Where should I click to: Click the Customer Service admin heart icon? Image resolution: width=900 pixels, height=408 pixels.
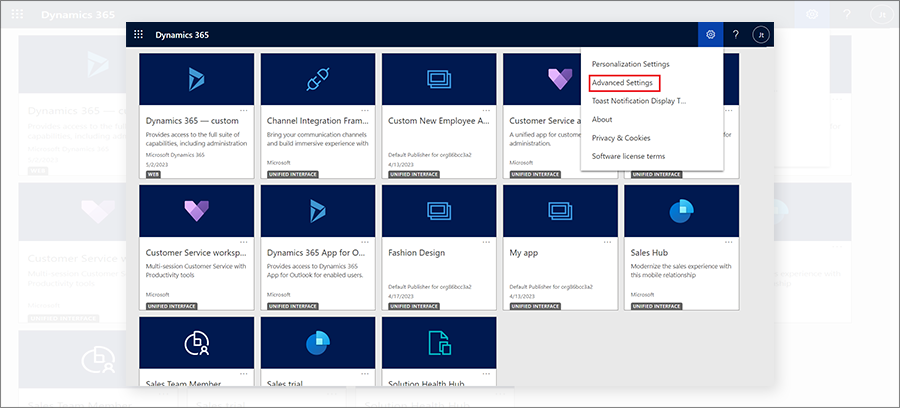point(560,79)
